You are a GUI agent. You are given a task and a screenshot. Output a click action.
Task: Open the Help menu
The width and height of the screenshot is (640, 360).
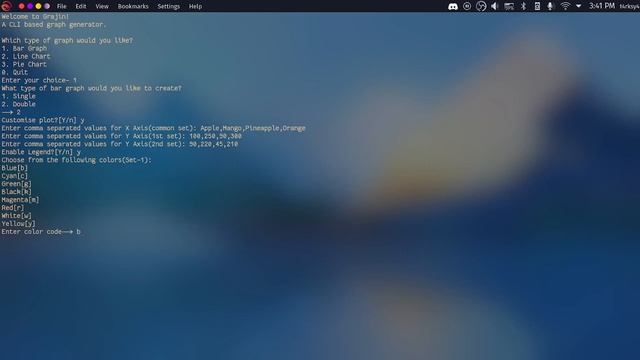tap(195, 7)
